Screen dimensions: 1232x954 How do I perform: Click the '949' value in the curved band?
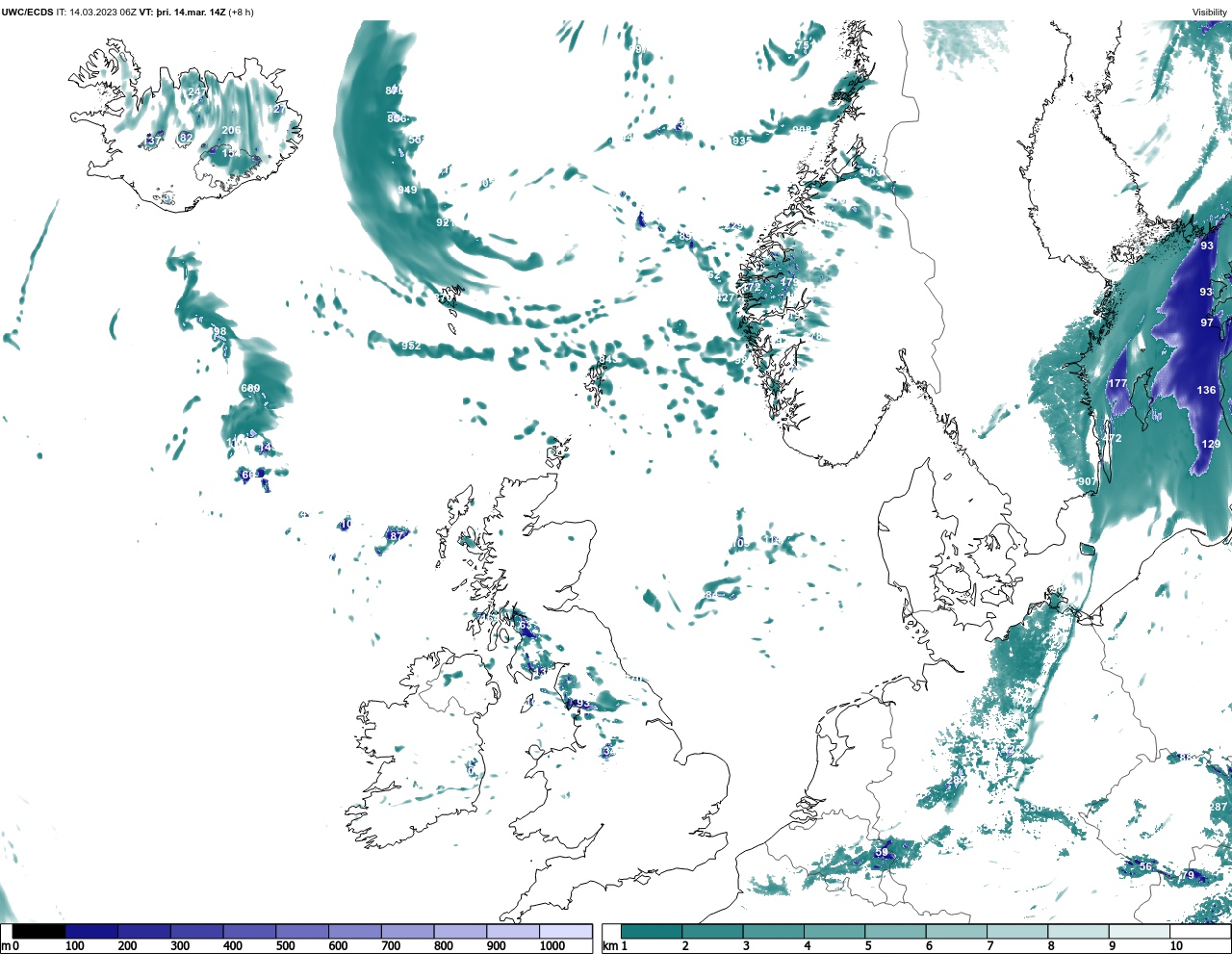(x=407, y=190)
